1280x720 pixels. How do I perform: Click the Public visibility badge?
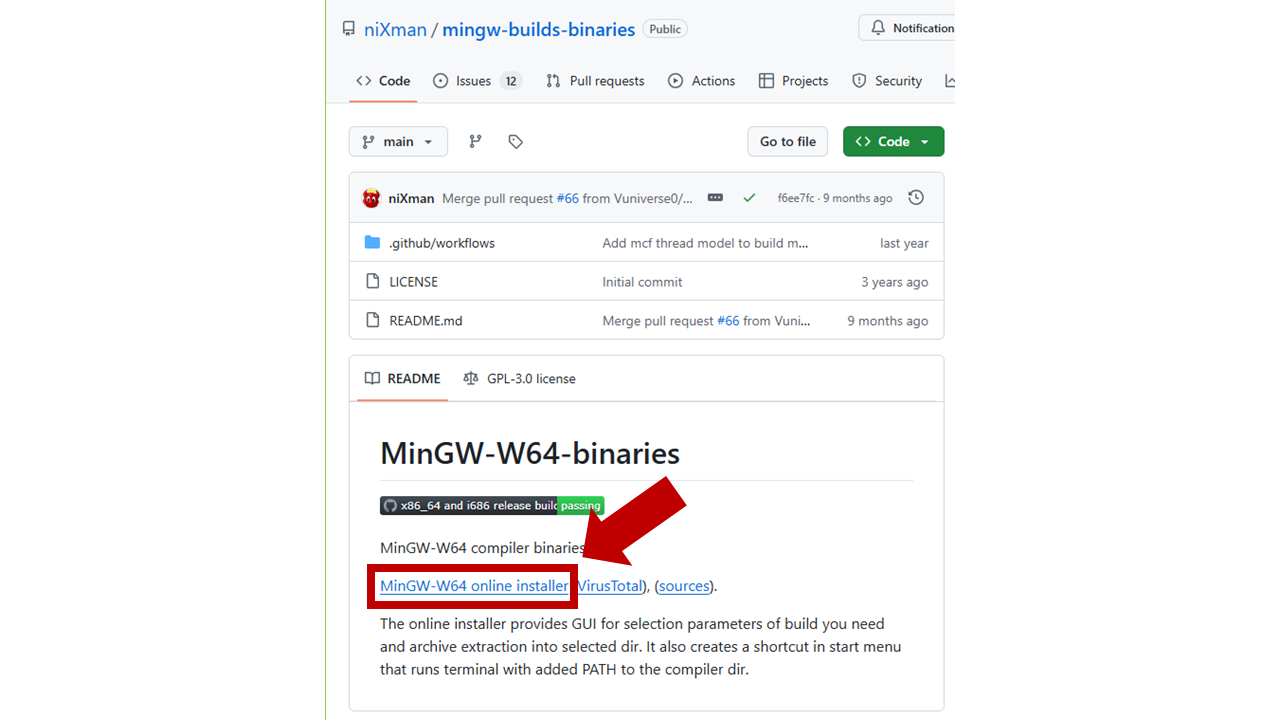point(665,29)
